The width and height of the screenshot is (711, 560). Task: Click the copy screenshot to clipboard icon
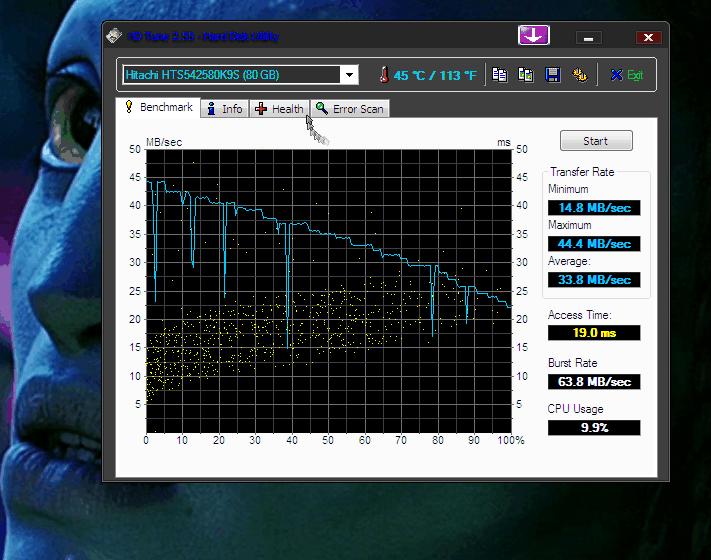(x=526, y=75)
